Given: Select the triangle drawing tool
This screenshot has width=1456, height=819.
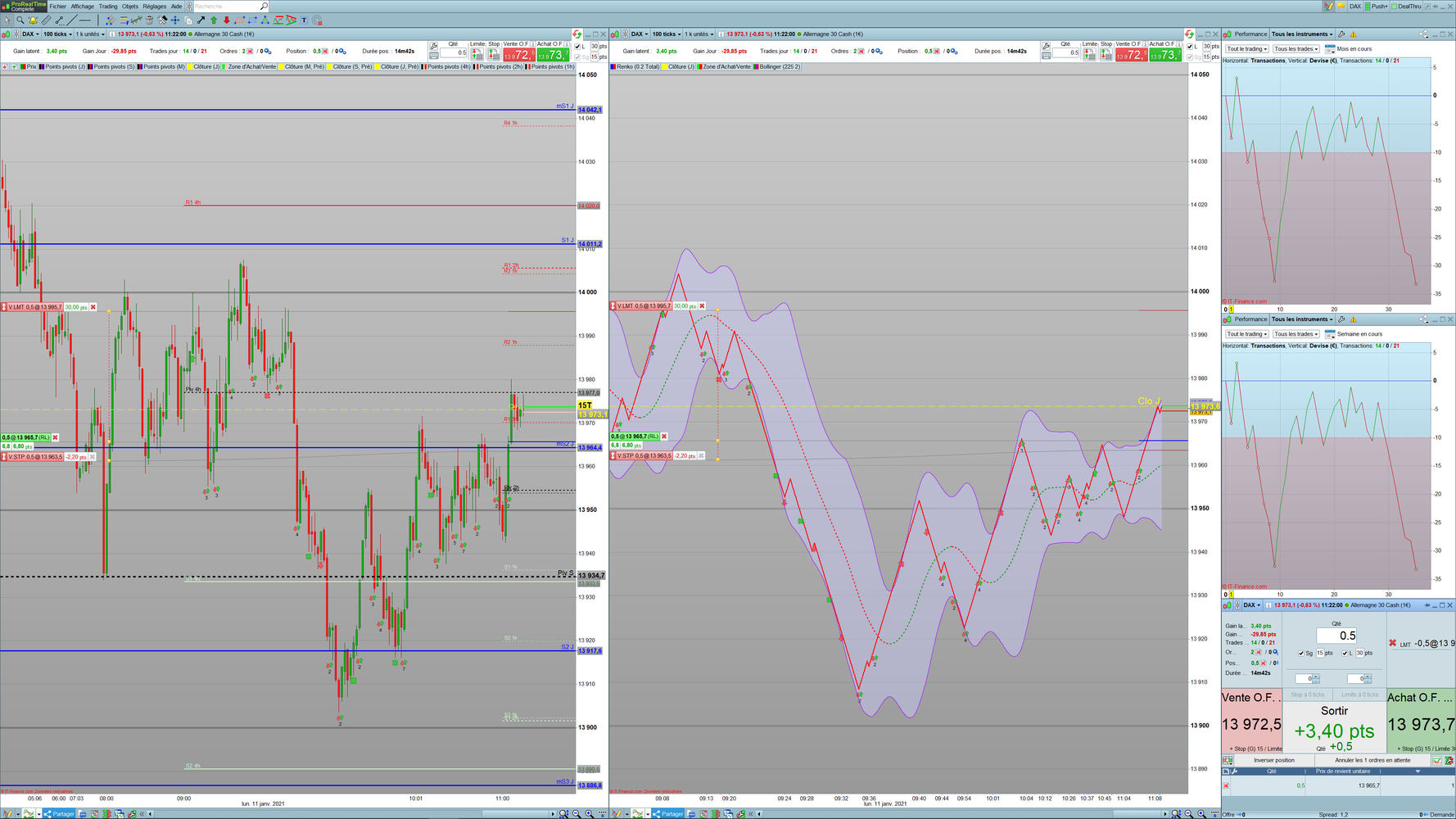Looking at the screenshot, I should click(x=265, y=20).
